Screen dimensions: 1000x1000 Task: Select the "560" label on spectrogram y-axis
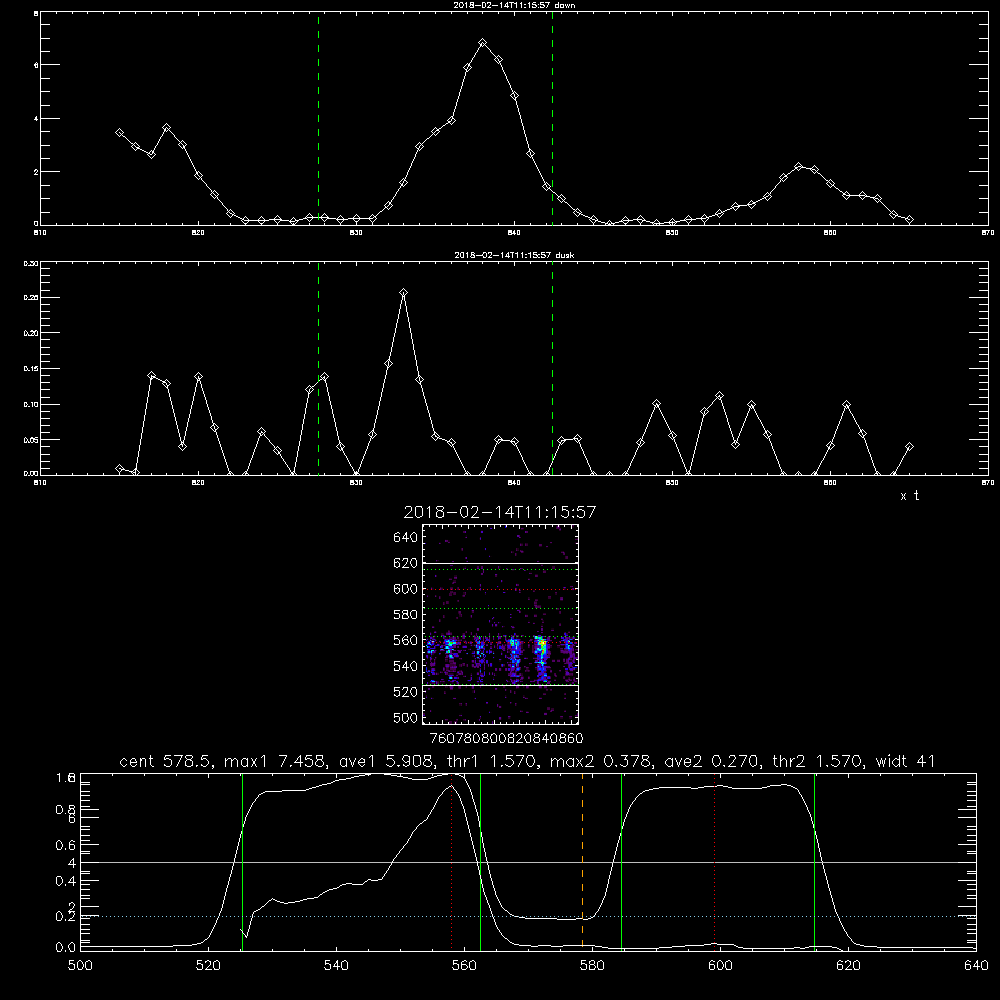(406, 640)
